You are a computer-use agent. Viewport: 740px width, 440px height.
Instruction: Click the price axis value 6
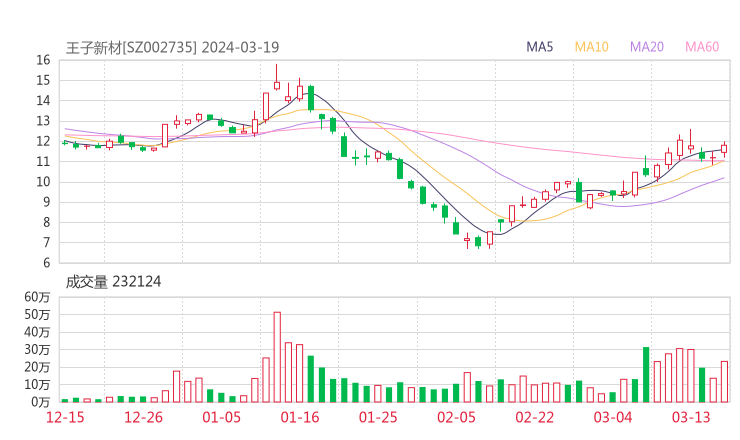(47, 263)
